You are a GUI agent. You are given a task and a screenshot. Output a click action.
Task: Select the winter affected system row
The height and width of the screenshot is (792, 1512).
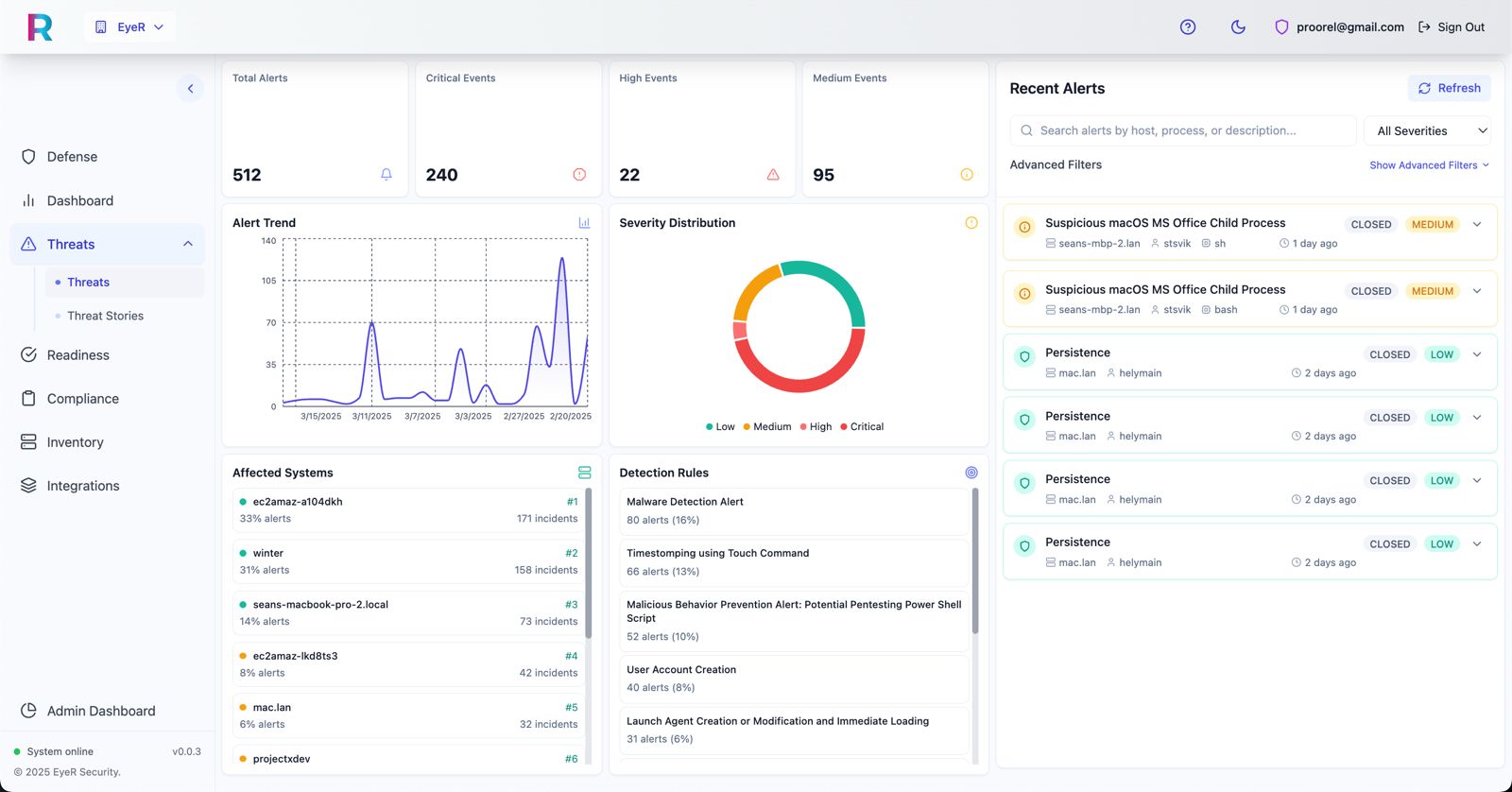pyautogui.click(x=408, y=561)
